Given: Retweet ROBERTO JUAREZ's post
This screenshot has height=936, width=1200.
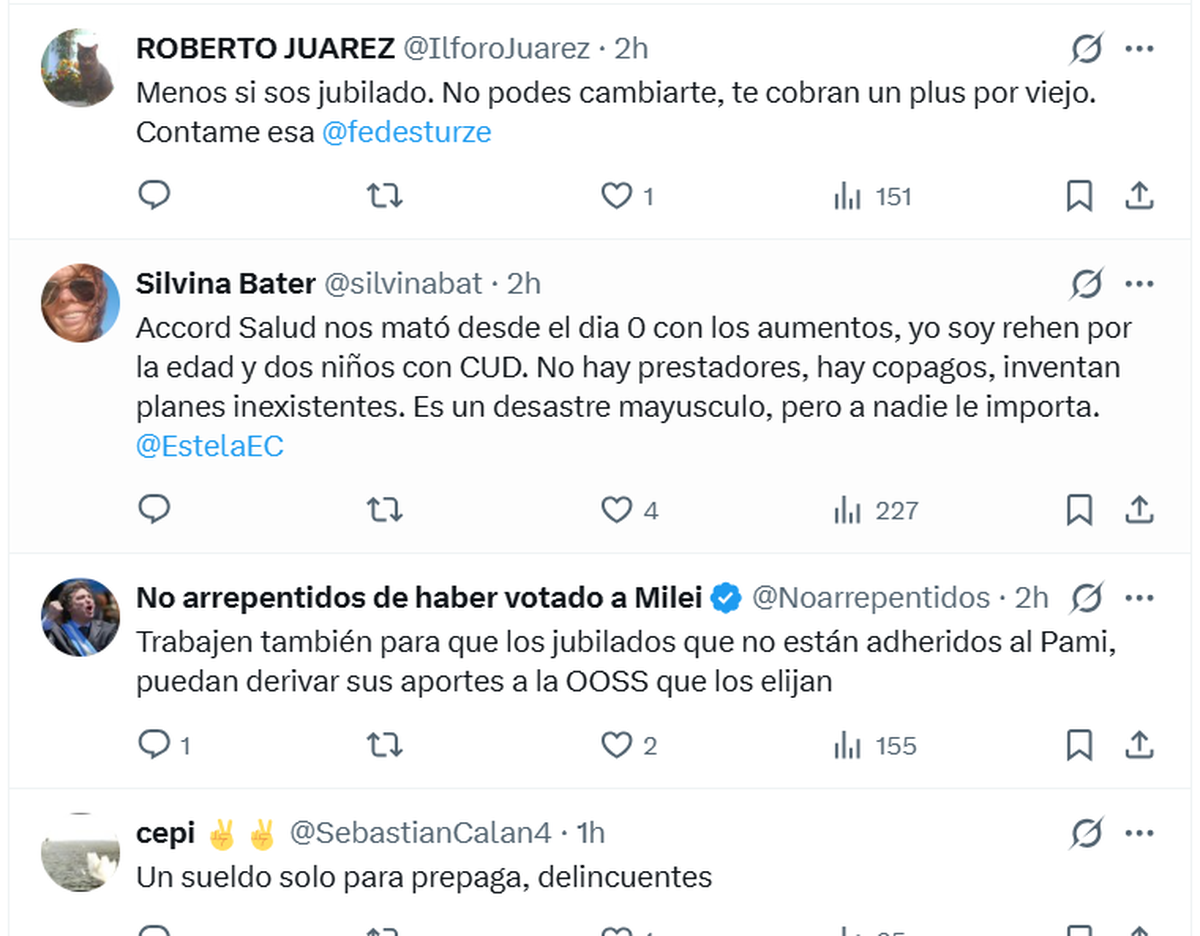Looking at the screenshot, I should (384, 196).
